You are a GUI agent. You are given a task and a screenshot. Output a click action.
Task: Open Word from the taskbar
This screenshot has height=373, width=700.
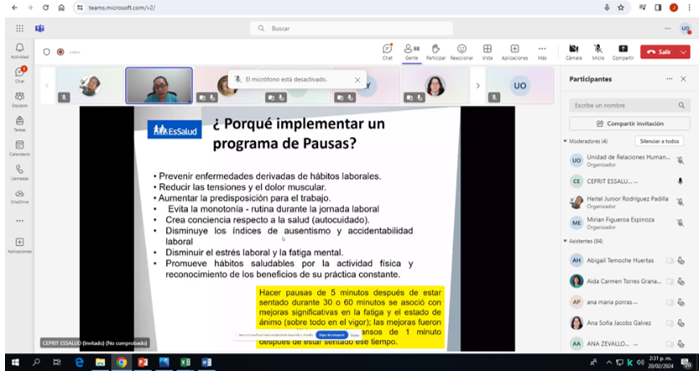[x=207, y=362]
